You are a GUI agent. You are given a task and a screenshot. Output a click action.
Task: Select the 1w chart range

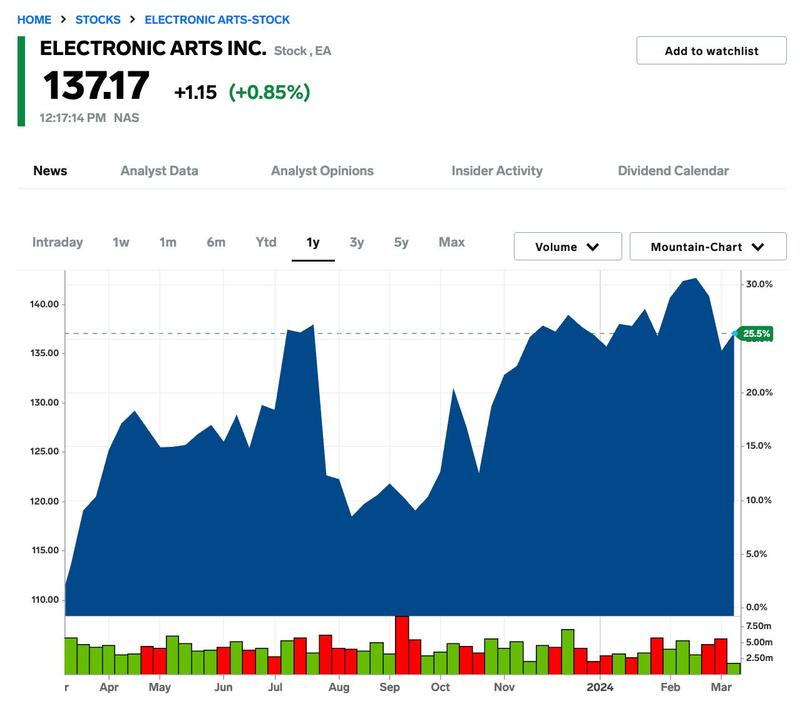121,242
